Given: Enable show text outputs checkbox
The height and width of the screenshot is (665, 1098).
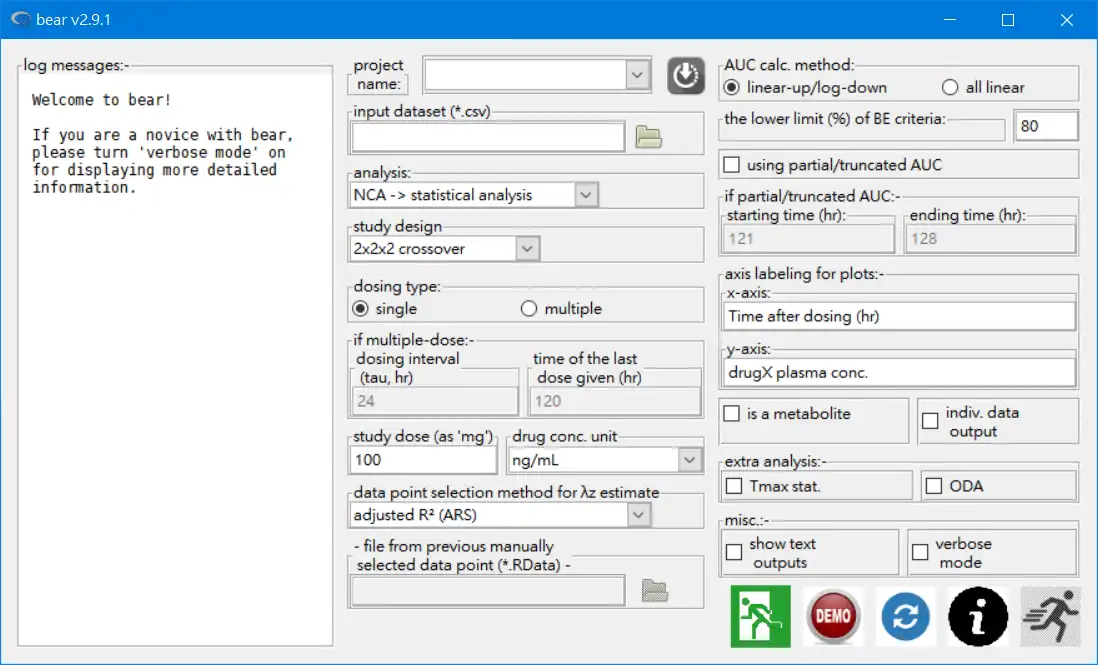Looking at the screenshot, I should coord(734,552).
